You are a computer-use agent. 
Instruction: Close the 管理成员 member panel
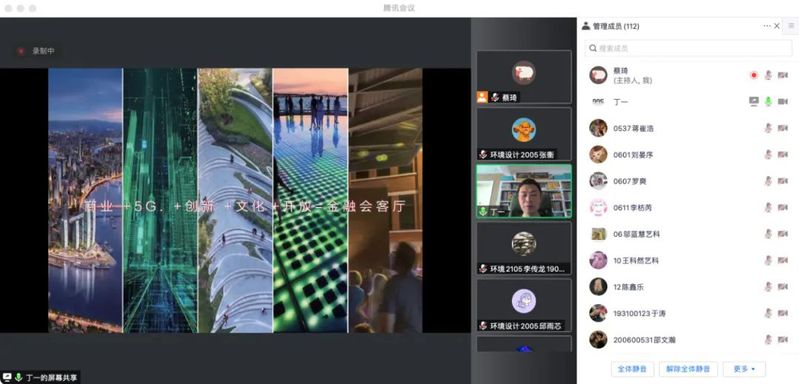(x=777, y=26)
